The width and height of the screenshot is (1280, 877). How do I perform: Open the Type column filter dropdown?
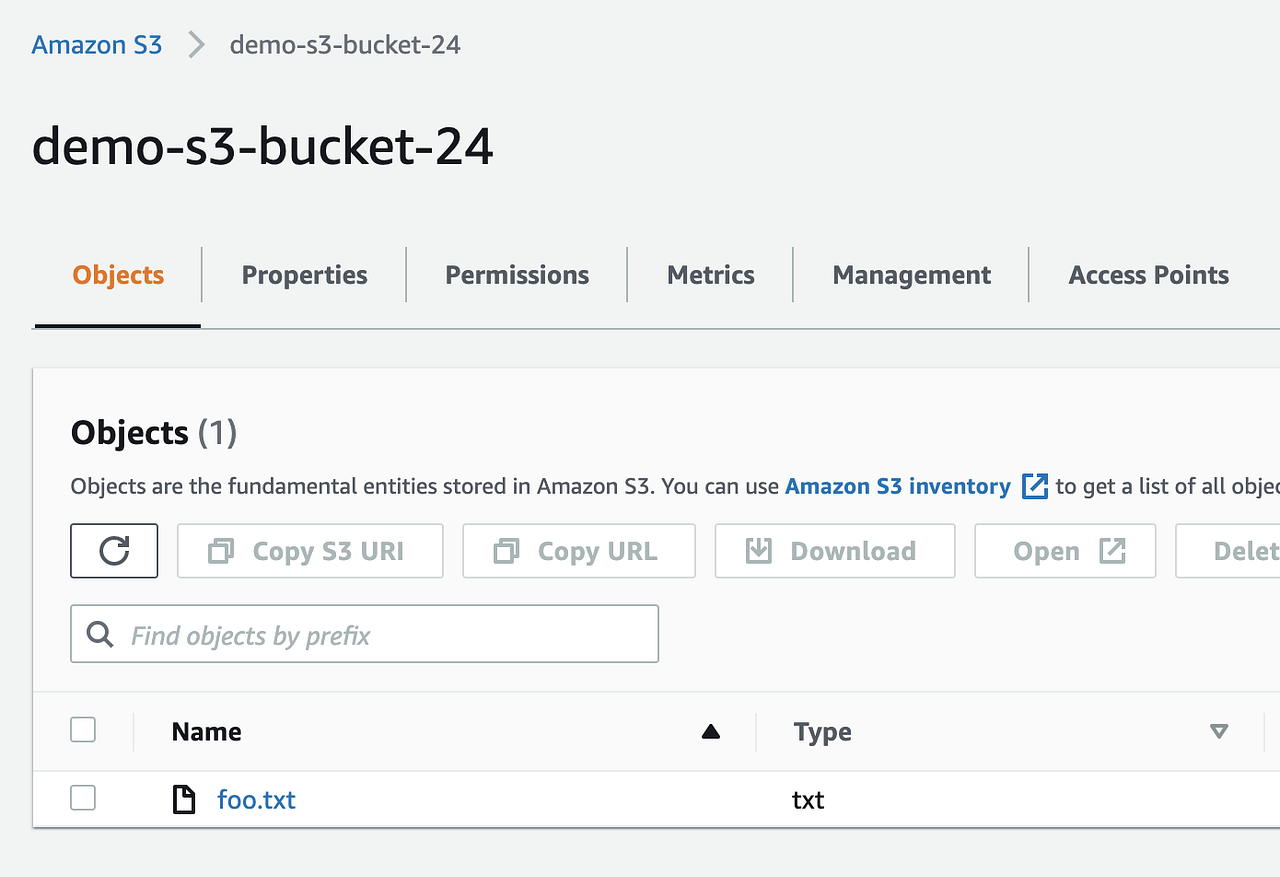[1219, 732]
